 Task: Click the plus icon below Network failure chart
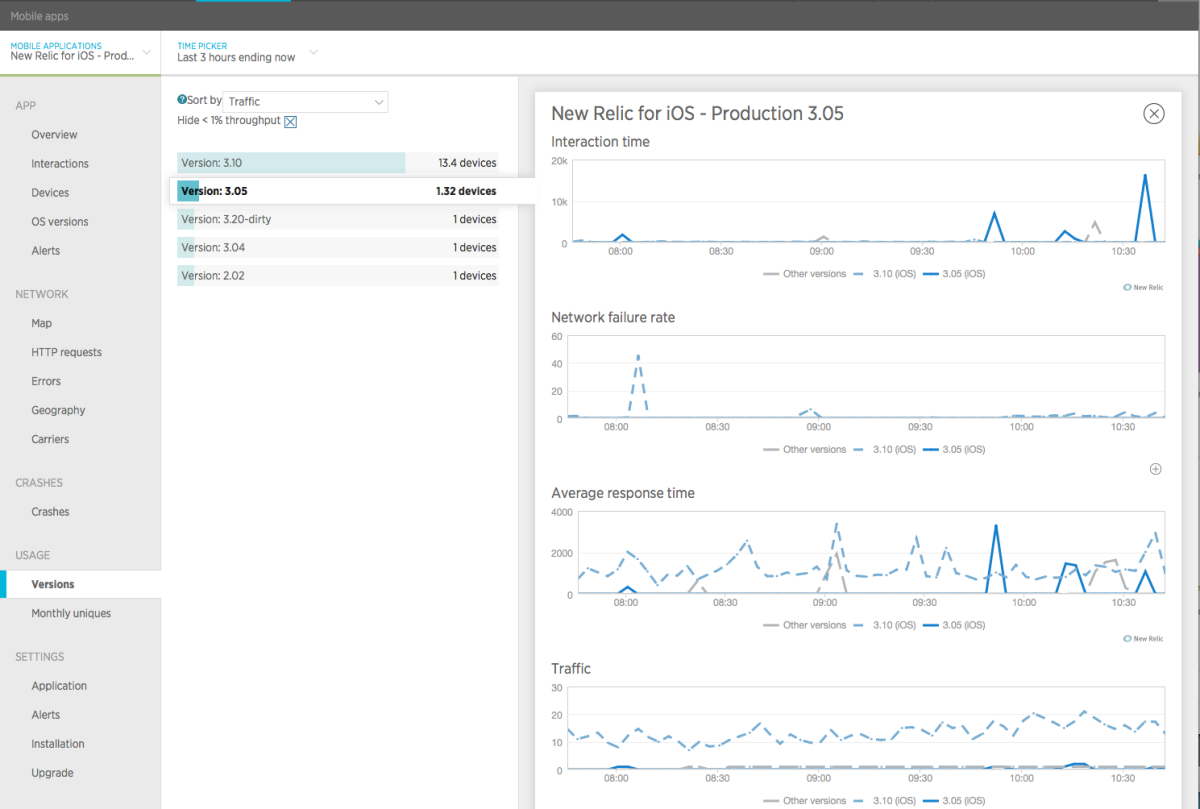tap(1156, 469)
